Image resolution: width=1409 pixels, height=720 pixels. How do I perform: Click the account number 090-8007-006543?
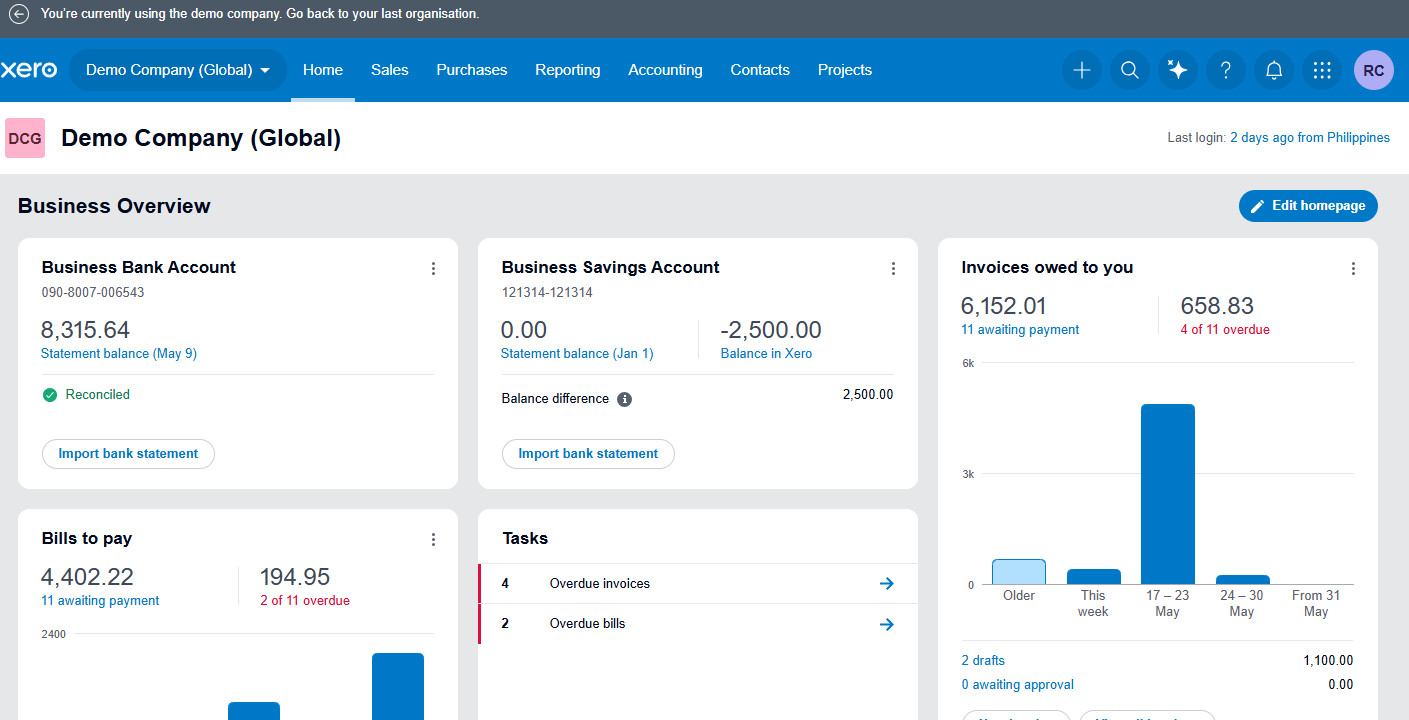click(93, 293)
